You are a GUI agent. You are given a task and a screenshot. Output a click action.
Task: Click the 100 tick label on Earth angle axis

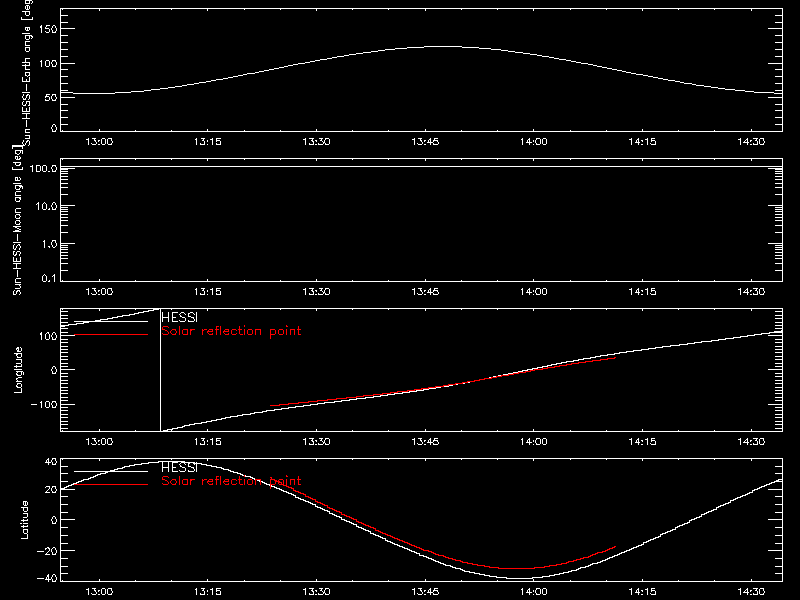(x=48, y=64)
